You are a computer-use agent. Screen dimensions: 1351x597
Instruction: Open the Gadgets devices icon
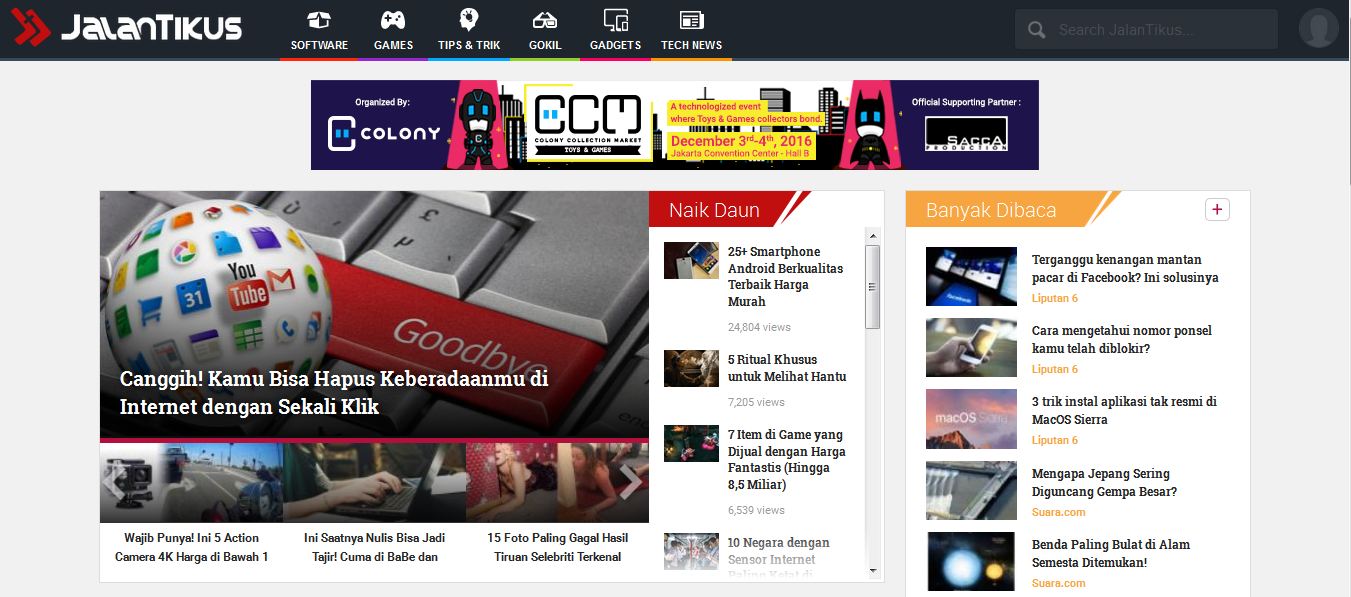tap(616, 19)
